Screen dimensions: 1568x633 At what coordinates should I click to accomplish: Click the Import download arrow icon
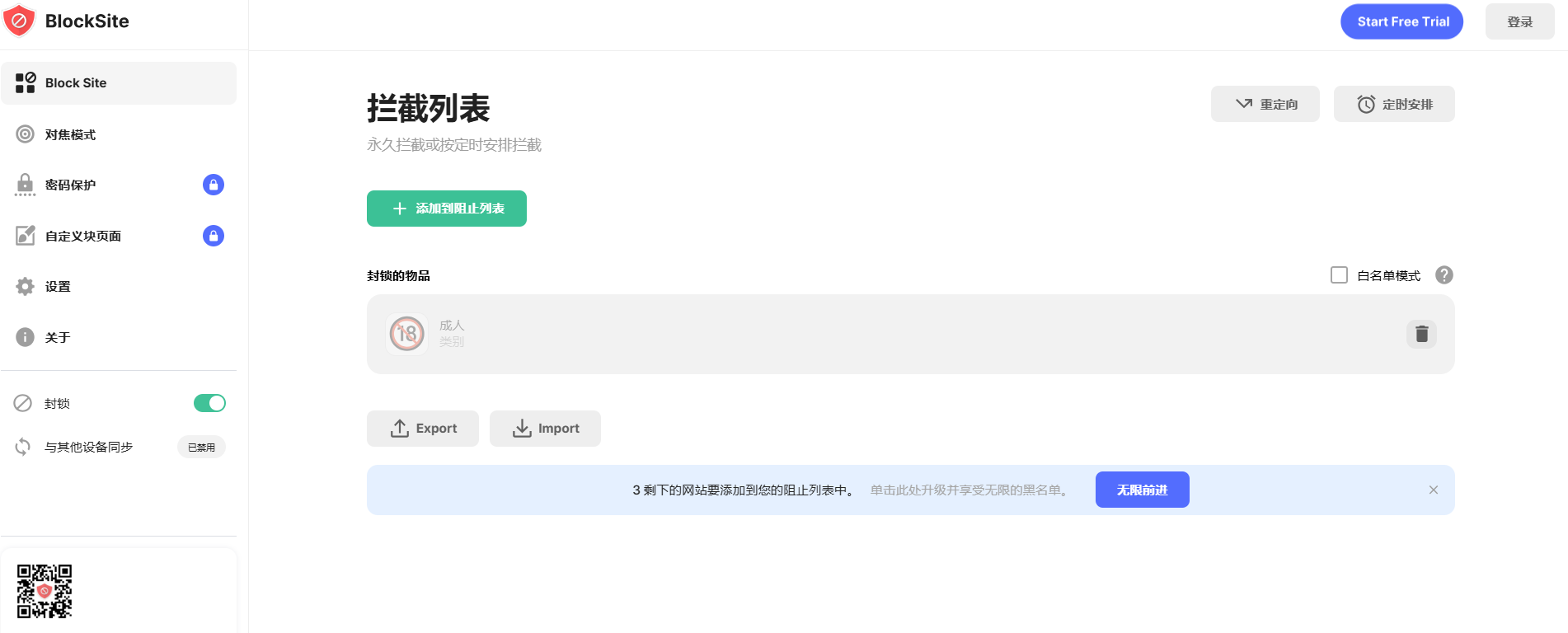click(523, 429)
